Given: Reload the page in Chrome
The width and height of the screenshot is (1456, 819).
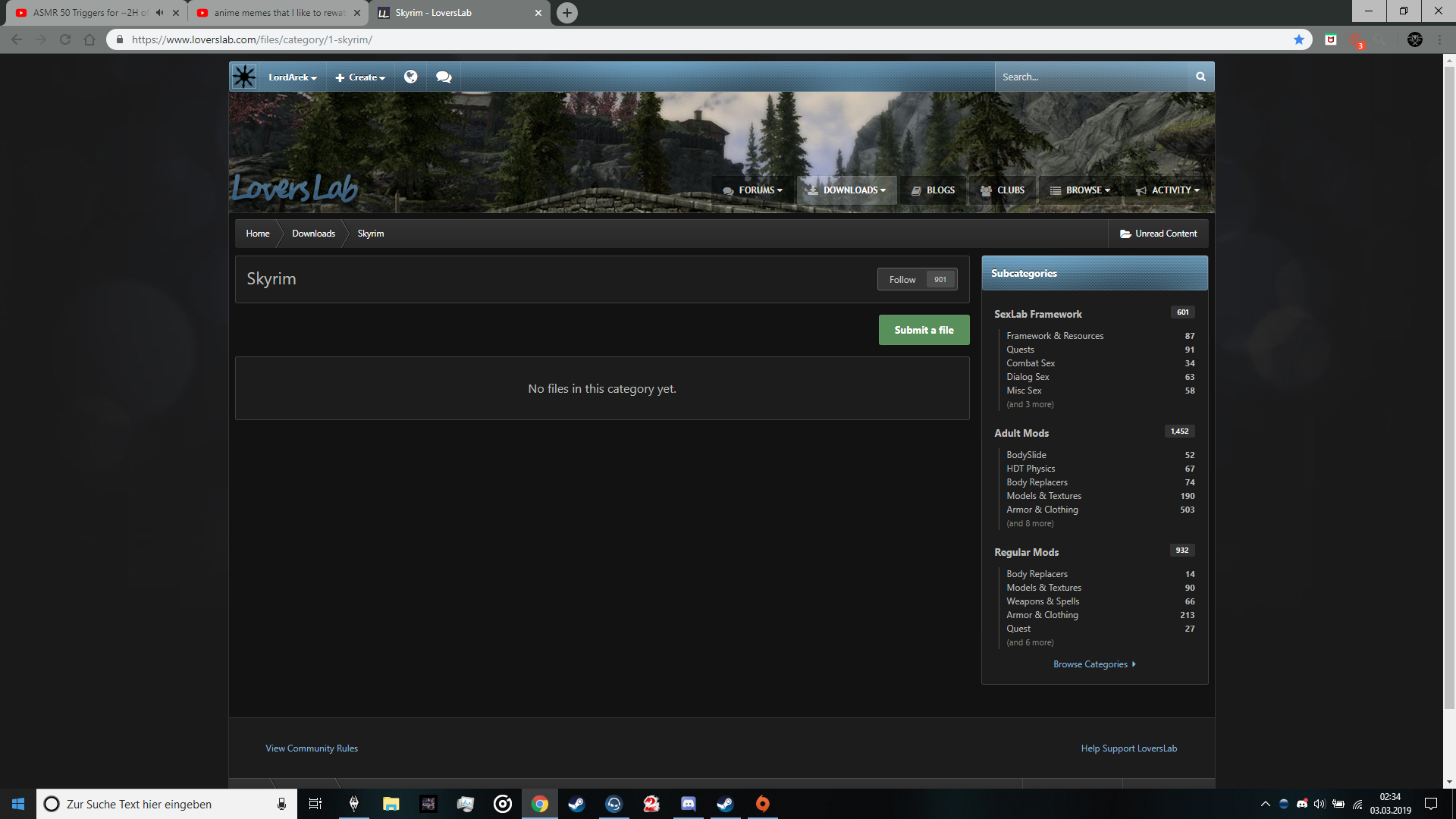Looking at the screenshot, I should [x=65, y=39].
